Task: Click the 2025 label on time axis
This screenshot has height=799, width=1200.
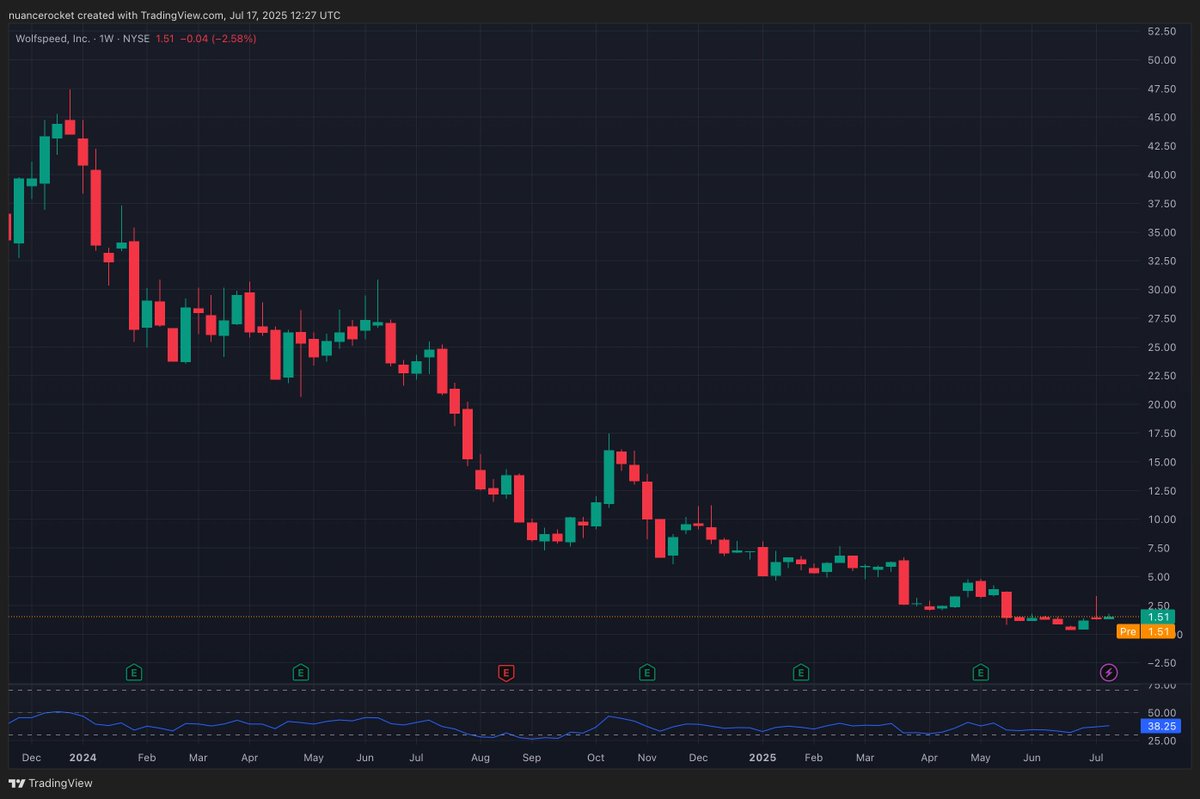Action: (763, 759)
